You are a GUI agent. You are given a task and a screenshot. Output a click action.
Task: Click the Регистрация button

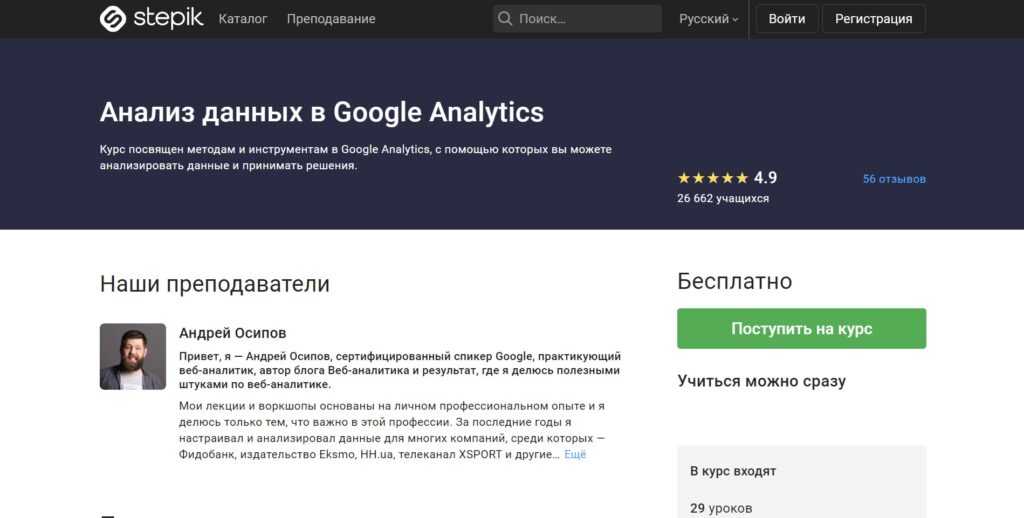click(x=873, y=19)
